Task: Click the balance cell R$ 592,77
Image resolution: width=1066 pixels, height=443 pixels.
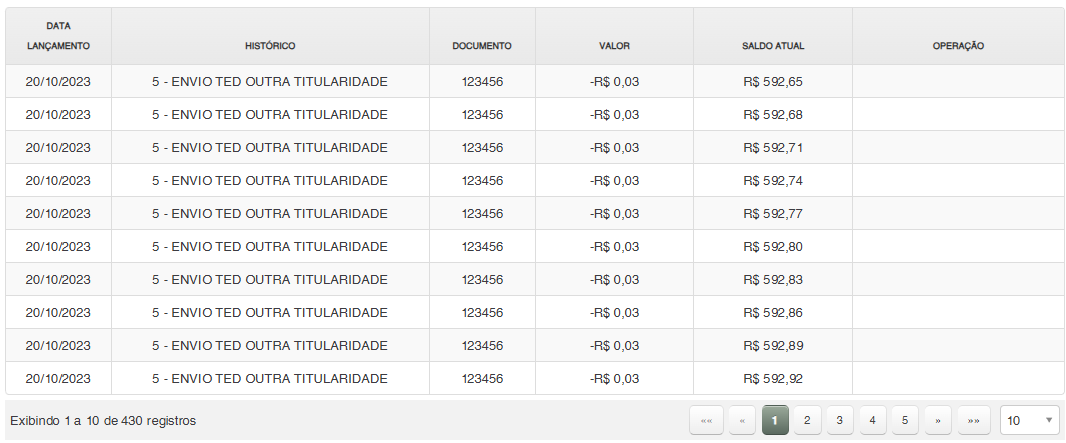Action: coord(773,214)
